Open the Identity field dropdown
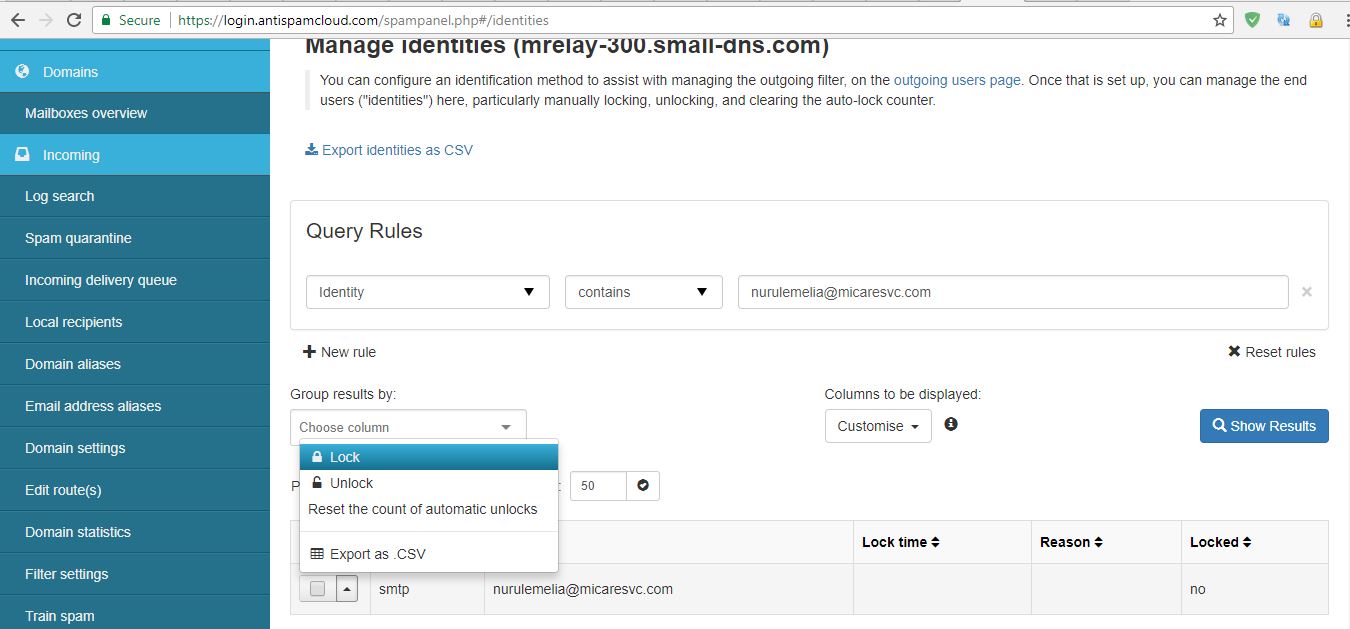The width and height of the screenshot is (1350, 629). pyautogui.click(x=427, y=292)
